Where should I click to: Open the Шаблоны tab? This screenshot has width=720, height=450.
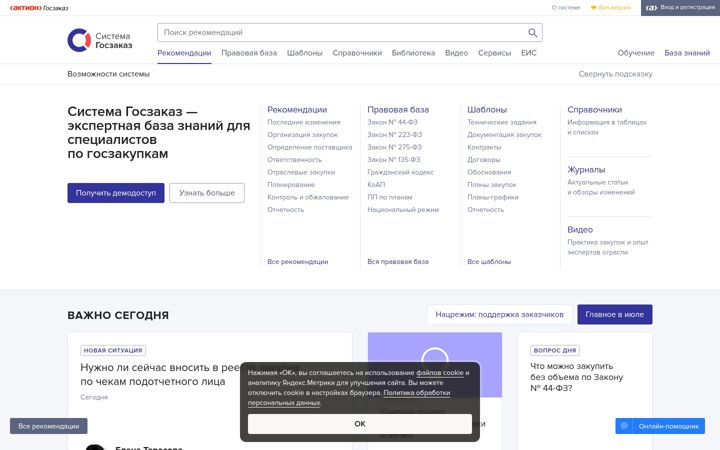coord(304,53)
